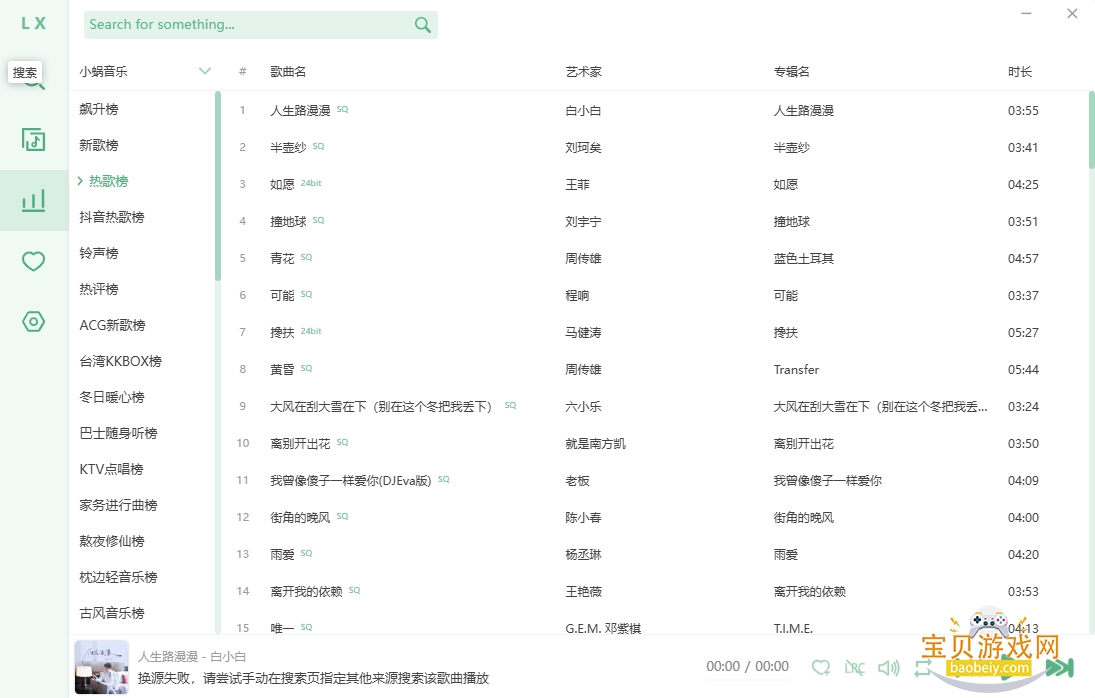
Task: Open favorites via the heart sidebar icon
Action: click(x=34, y=261)
